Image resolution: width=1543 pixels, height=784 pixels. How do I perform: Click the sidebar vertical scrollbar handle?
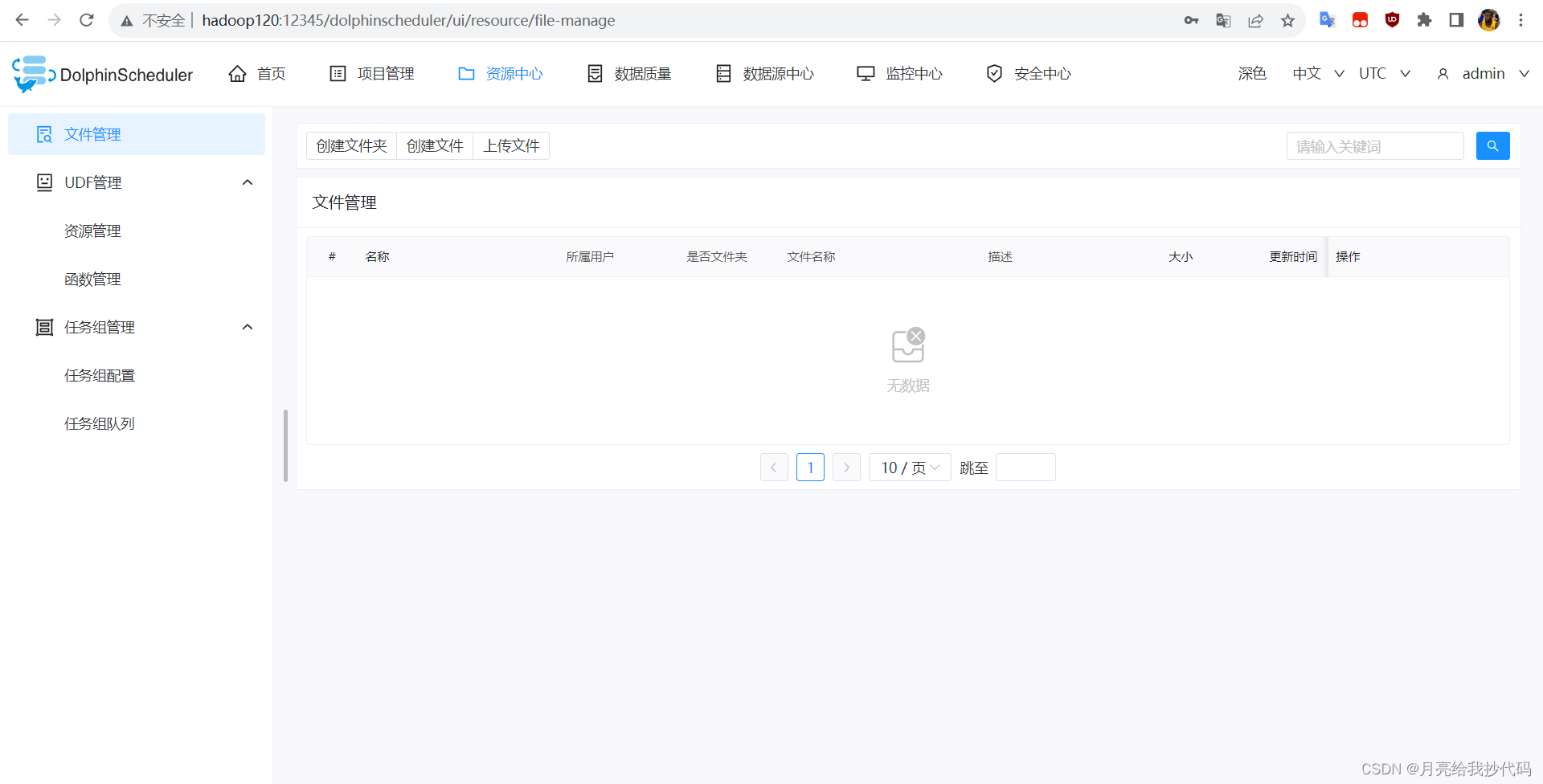pos(285,446)
